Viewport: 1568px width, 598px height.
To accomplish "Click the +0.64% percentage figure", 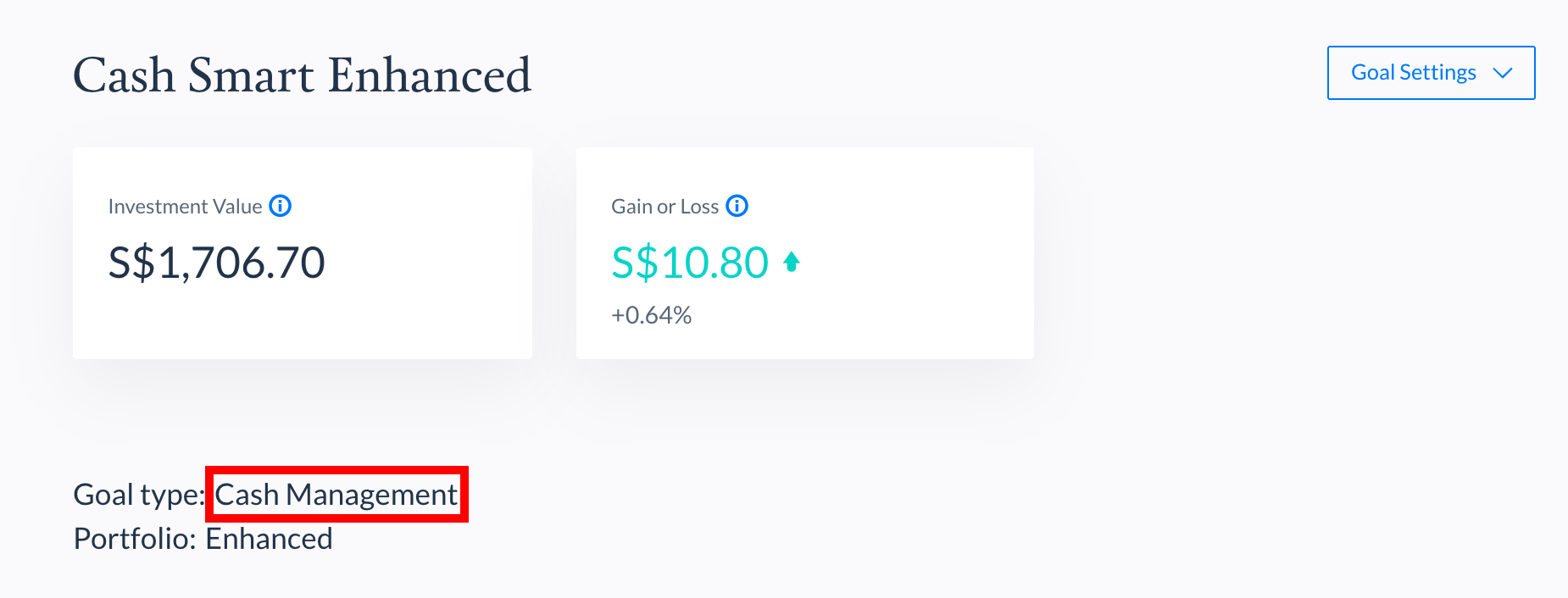I will click(x=651, y=315).
